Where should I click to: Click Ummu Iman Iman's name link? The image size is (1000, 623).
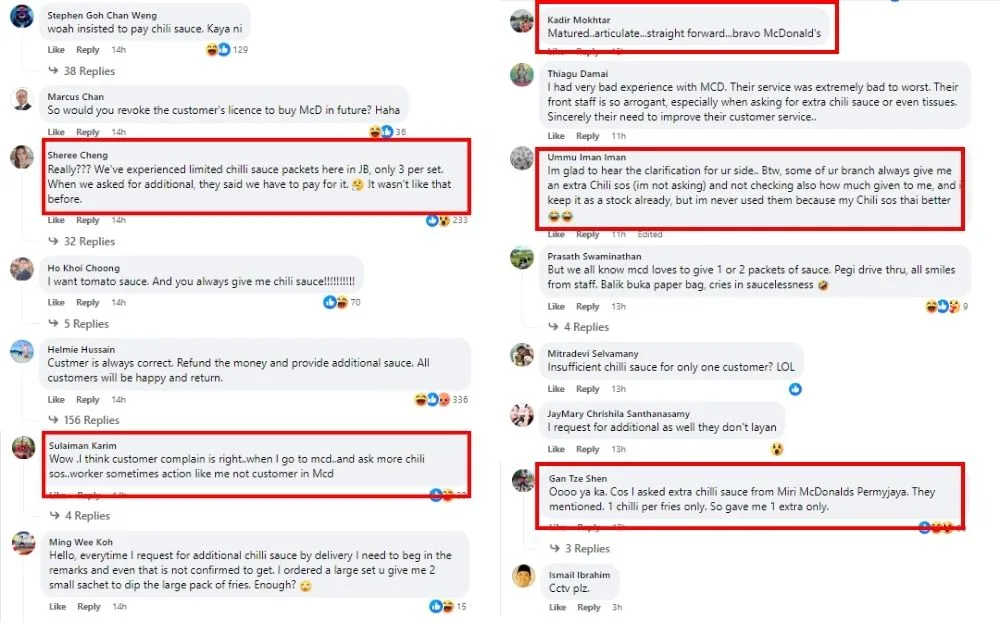point(587,157)
